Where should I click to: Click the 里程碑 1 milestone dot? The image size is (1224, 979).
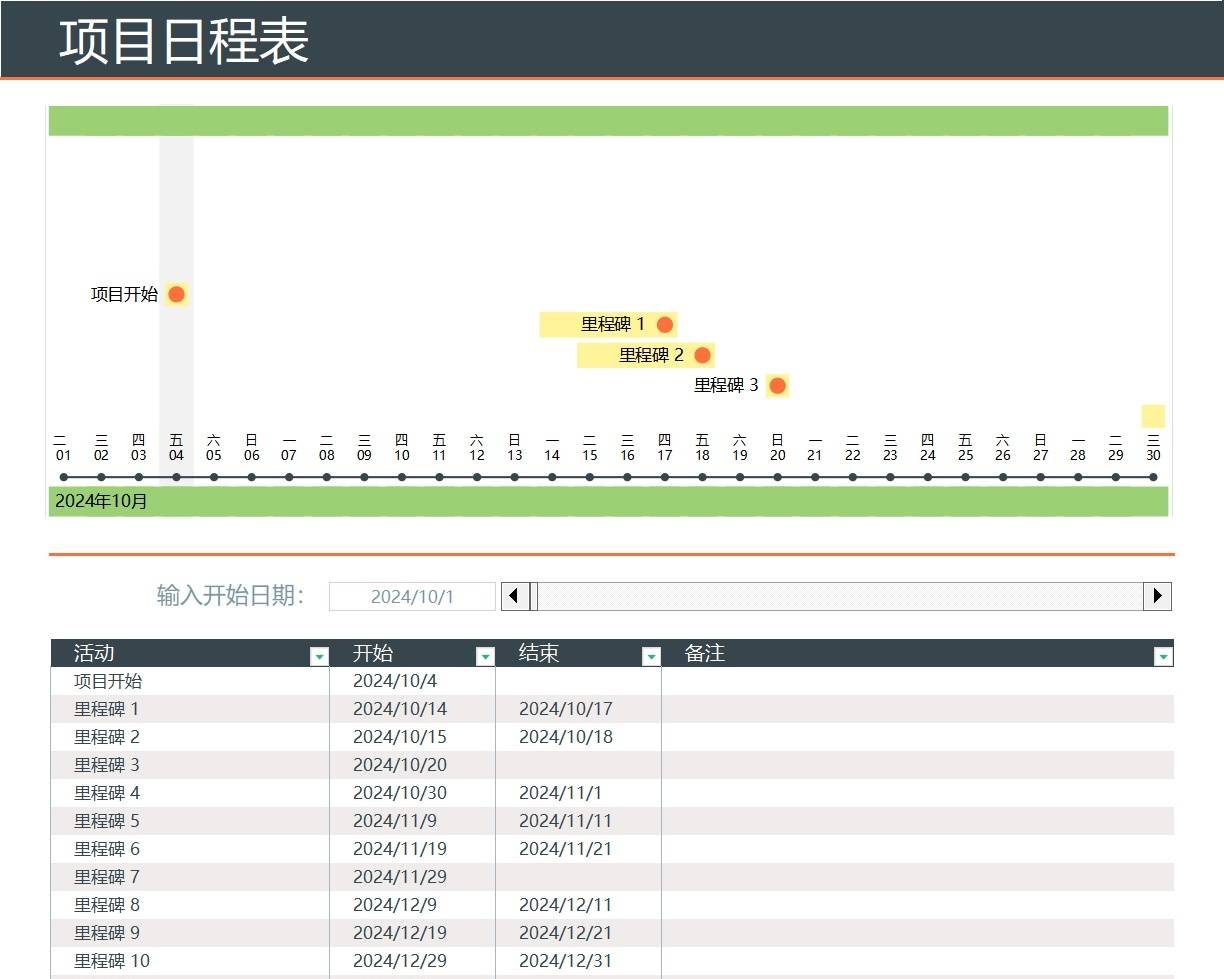[663, 324]
